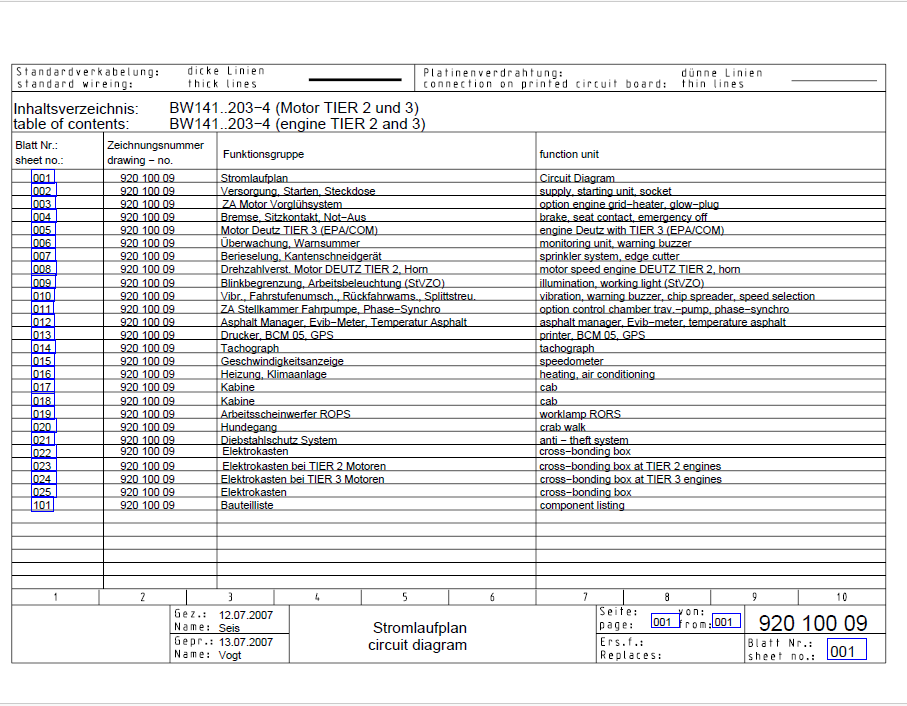Open sheet 015 Geschwindigkeitsanzeige link
Viewport: 907px width, 706px height.
click(x=43, y=360)
